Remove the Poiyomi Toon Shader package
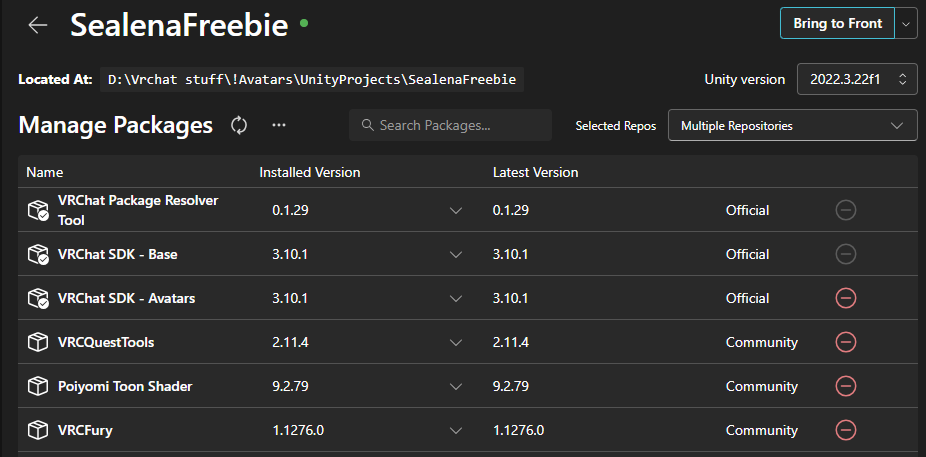The height and width of the screenshot is (457, 926). (845, 386)
